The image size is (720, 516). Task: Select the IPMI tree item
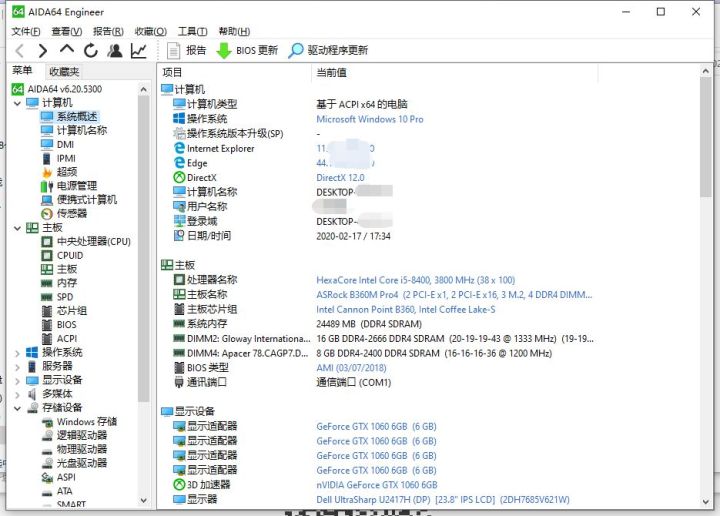point(66,158)
